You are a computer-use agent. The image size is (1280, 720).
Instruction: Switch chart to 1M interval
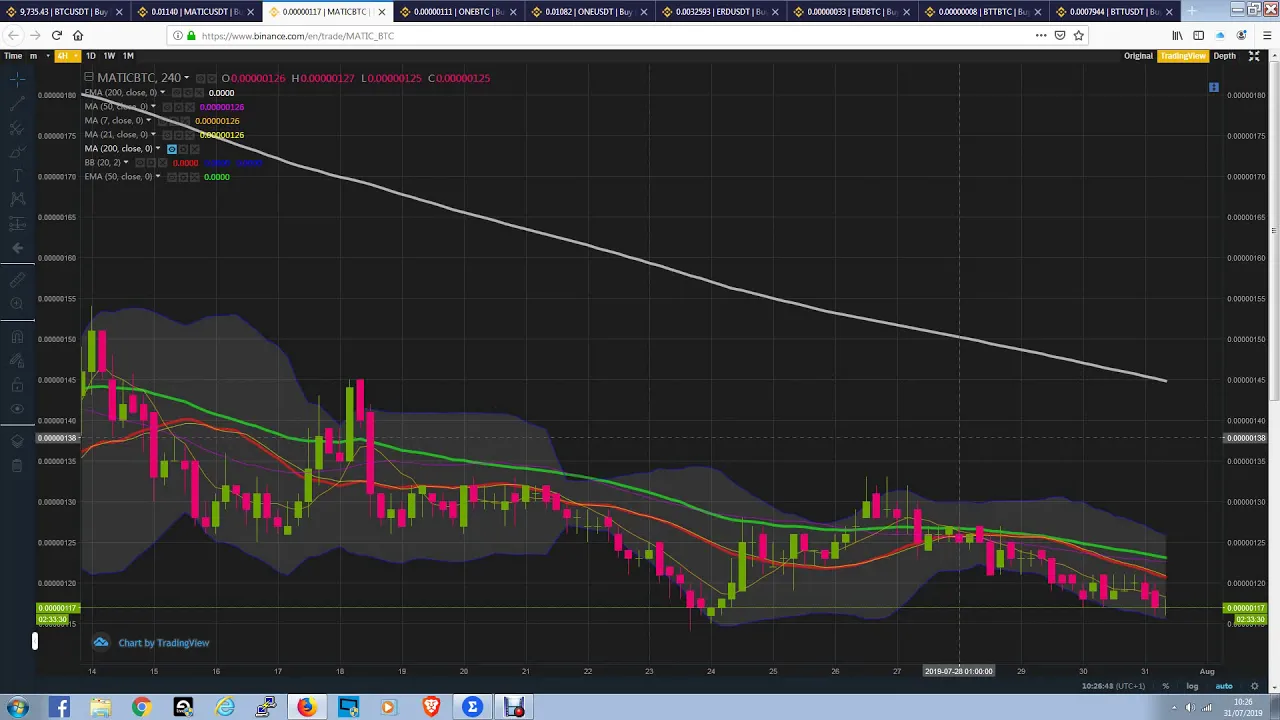[128, 56]
